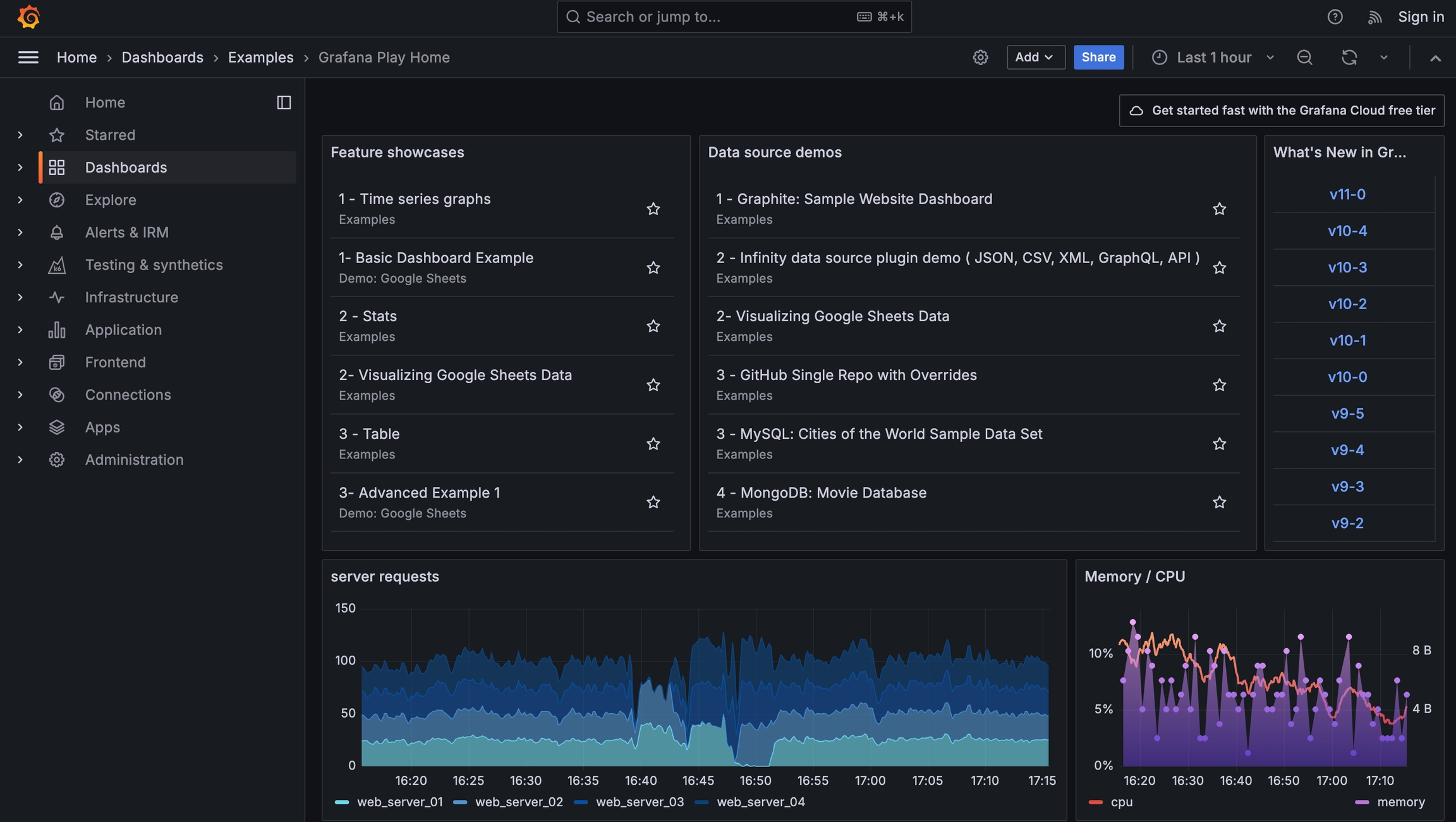This screenshot has height=822, width=1456.
Task: Star the 3 - Table dashboard
Action: 653,444
